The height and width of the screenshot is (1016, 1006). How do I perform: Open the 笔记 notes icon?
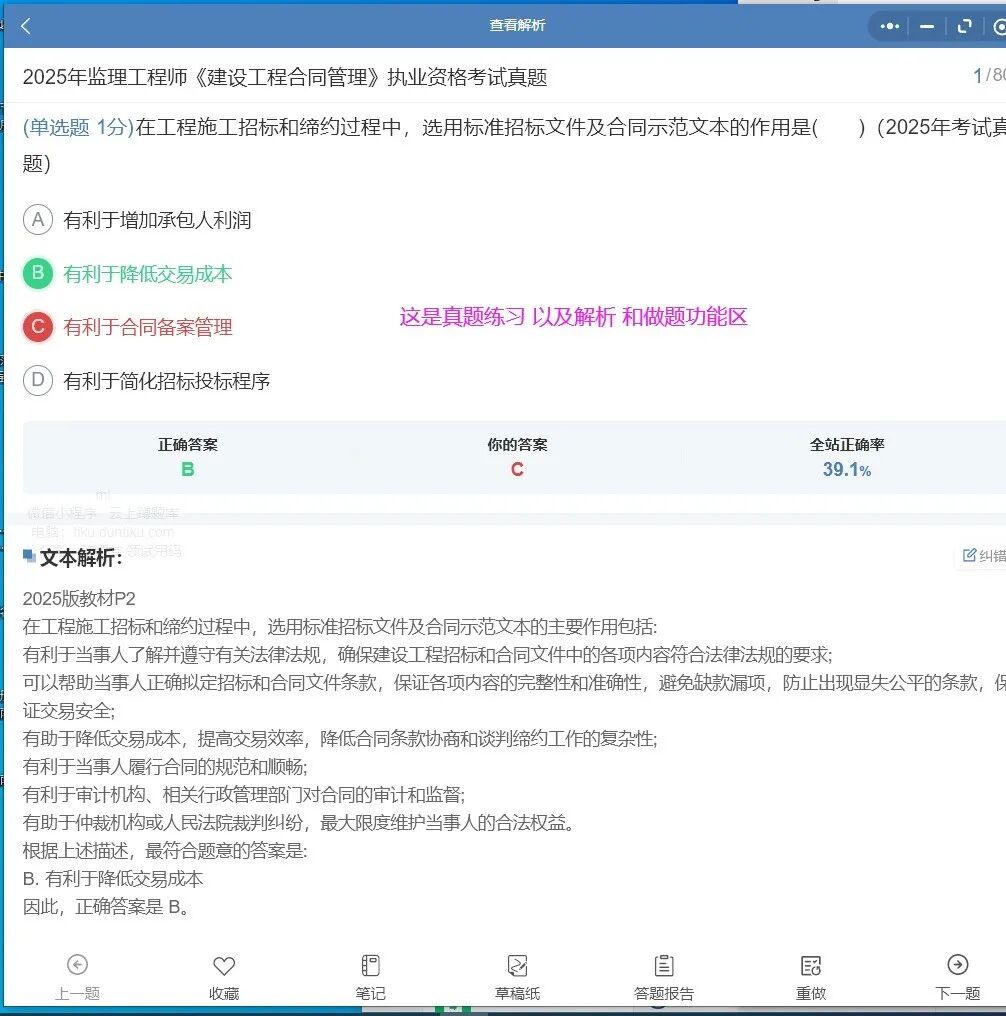(x=369, y=966)
